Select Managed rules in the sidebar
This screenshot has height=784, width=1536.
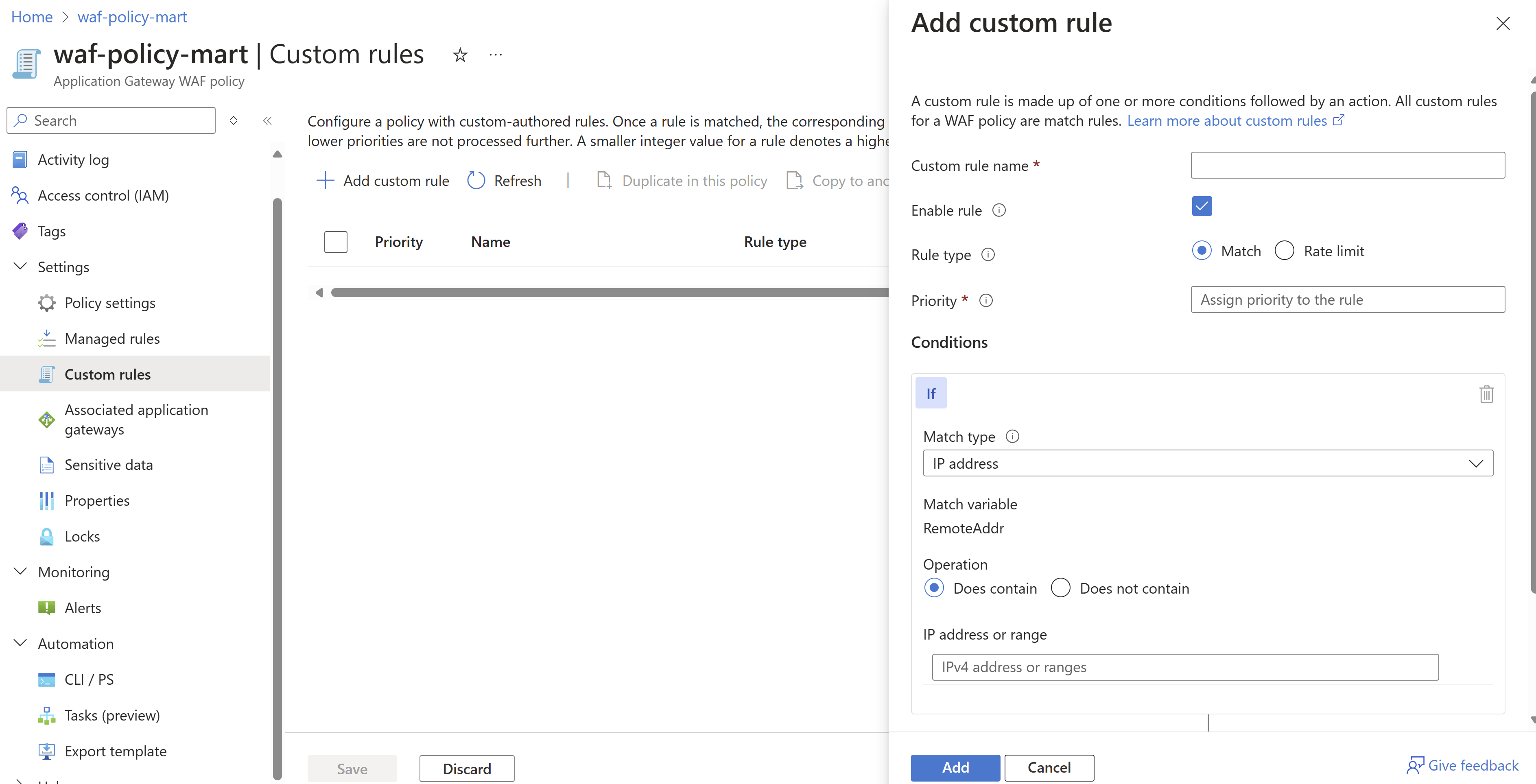coord(112,338)
